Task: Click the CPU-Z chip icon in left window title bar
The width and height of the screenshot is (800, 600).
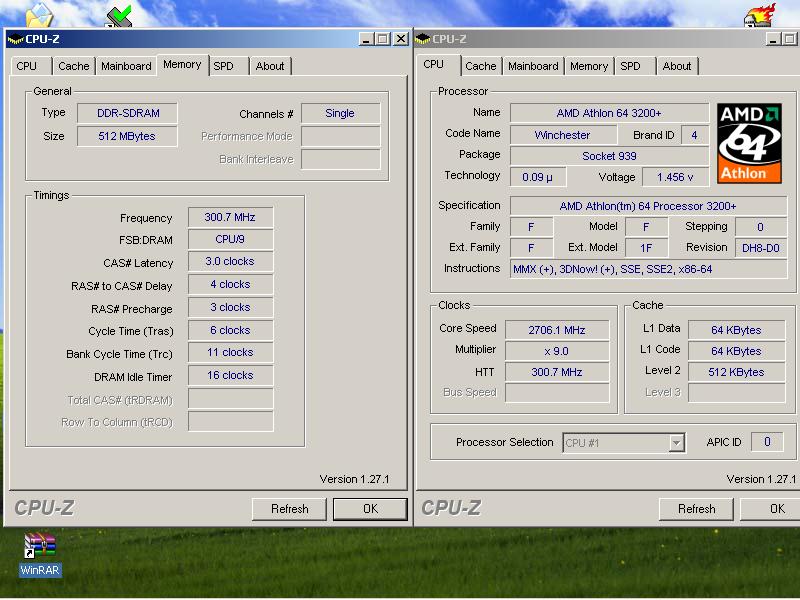Action: coord(15,39)
